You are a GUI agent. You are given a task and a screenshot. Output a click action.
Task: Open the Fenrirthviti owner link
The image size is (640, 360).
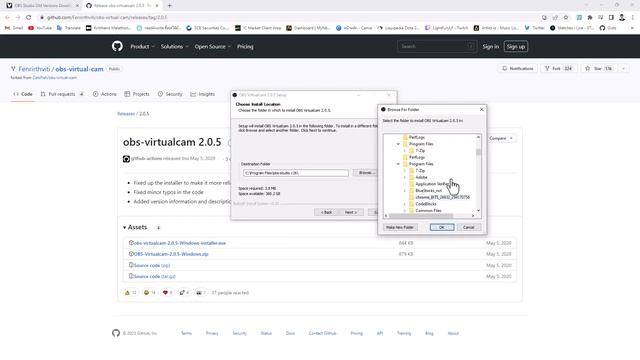pos(34,69)
